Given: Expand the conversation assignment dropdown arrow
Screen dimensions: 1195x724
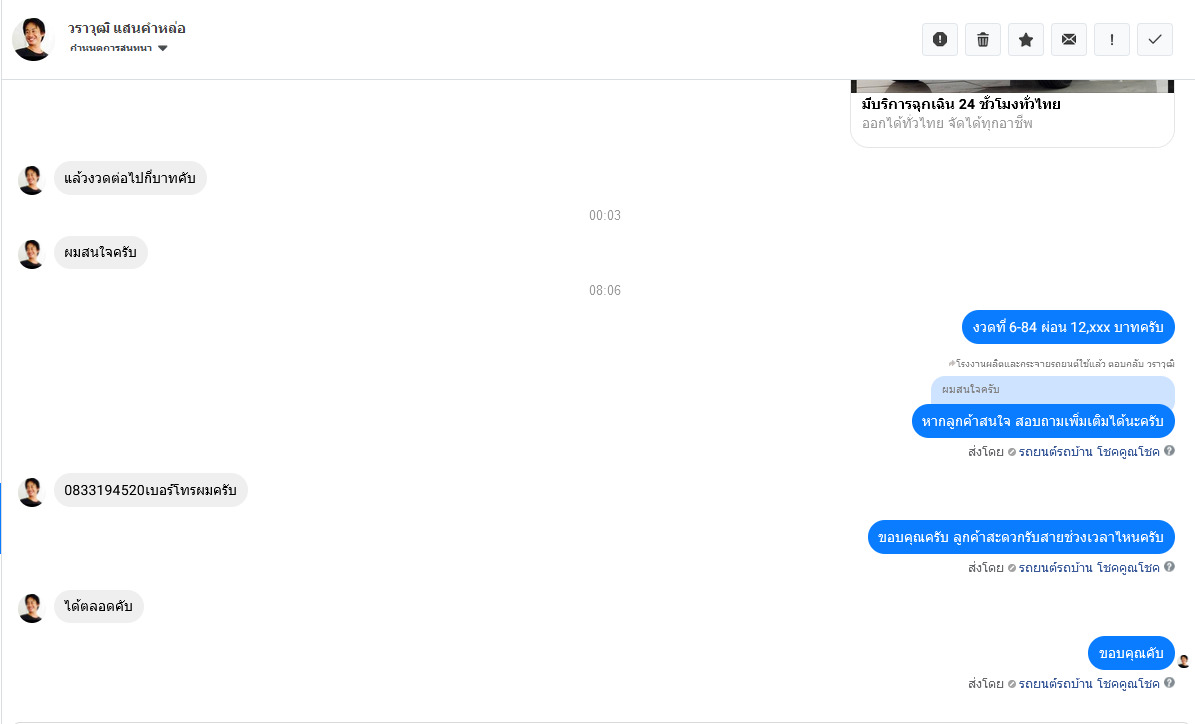Looking at the screenshot, I should (162, 48).
